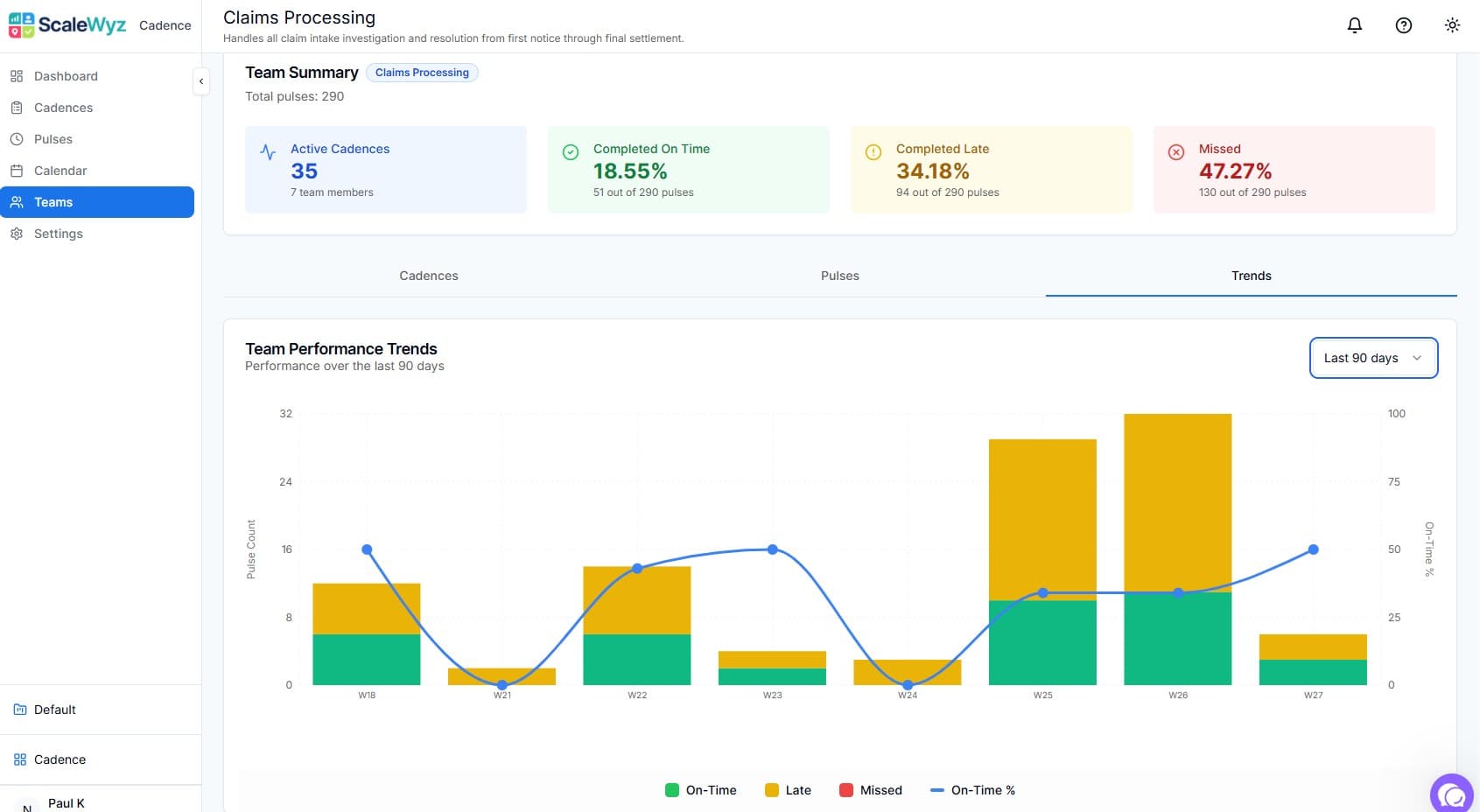
Task: Click the Missed error icon in red card
Action: coord(1175,150)
